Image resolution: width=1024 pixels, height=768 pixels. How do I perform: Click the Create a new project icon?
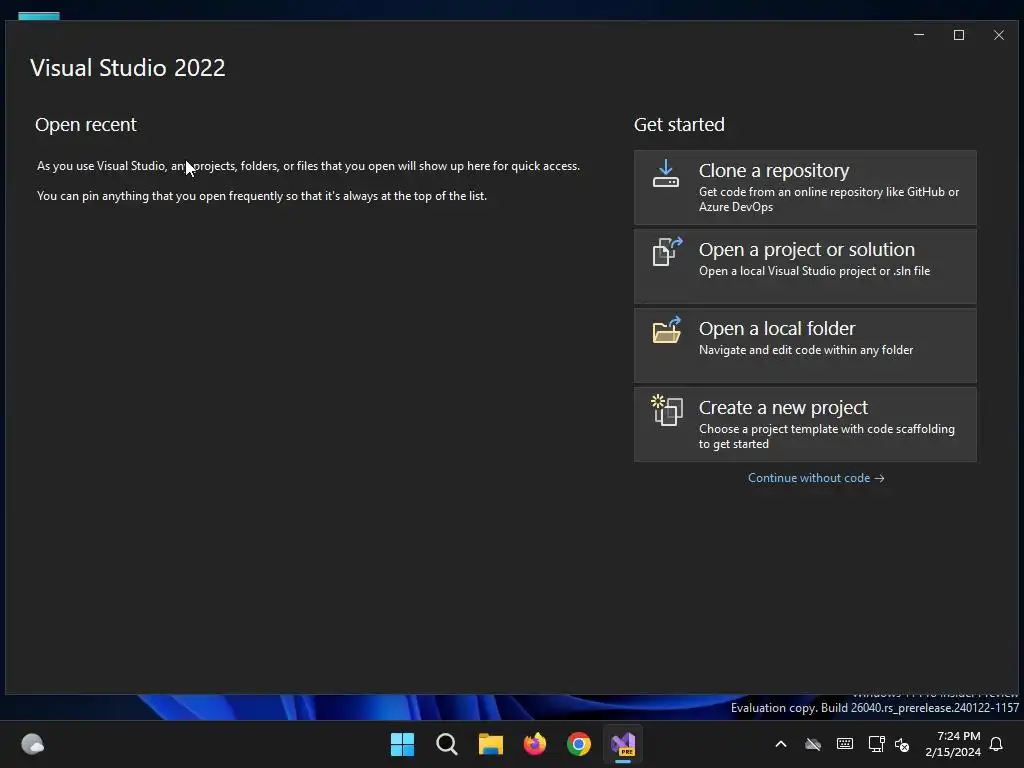667,410
